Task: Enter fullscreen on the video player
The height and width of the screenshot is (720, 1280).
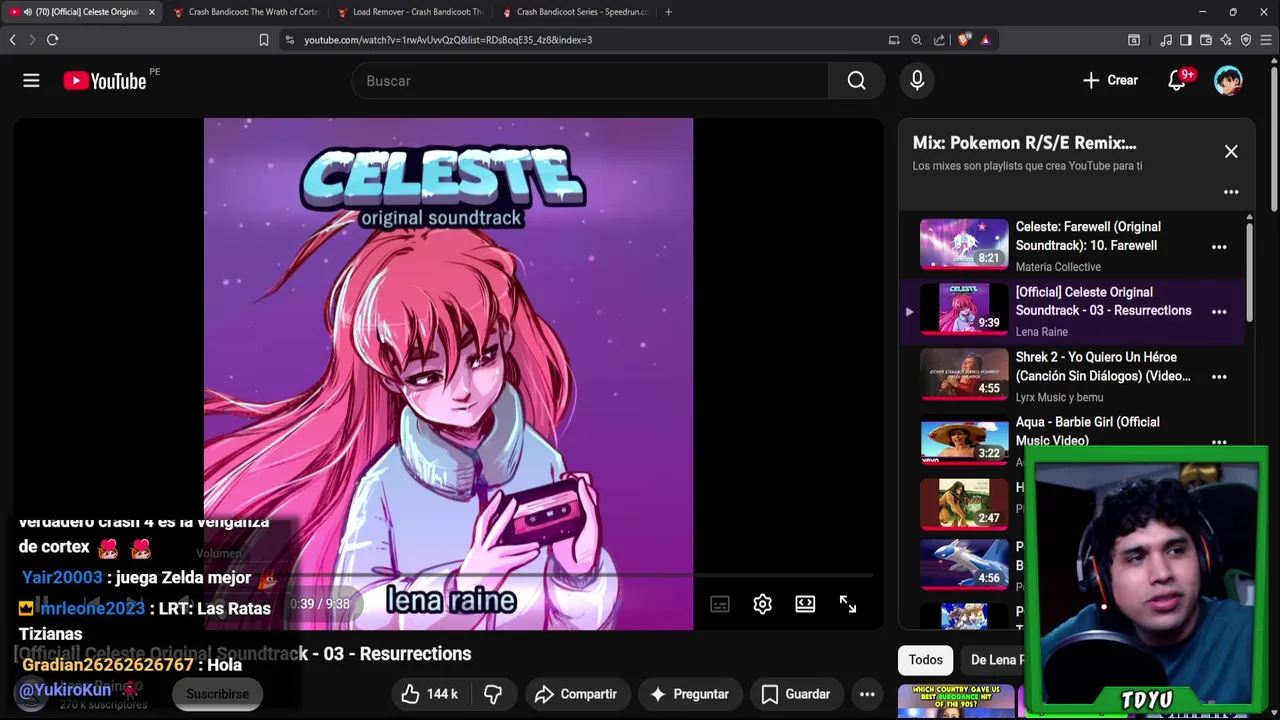Action: (848, 604)
